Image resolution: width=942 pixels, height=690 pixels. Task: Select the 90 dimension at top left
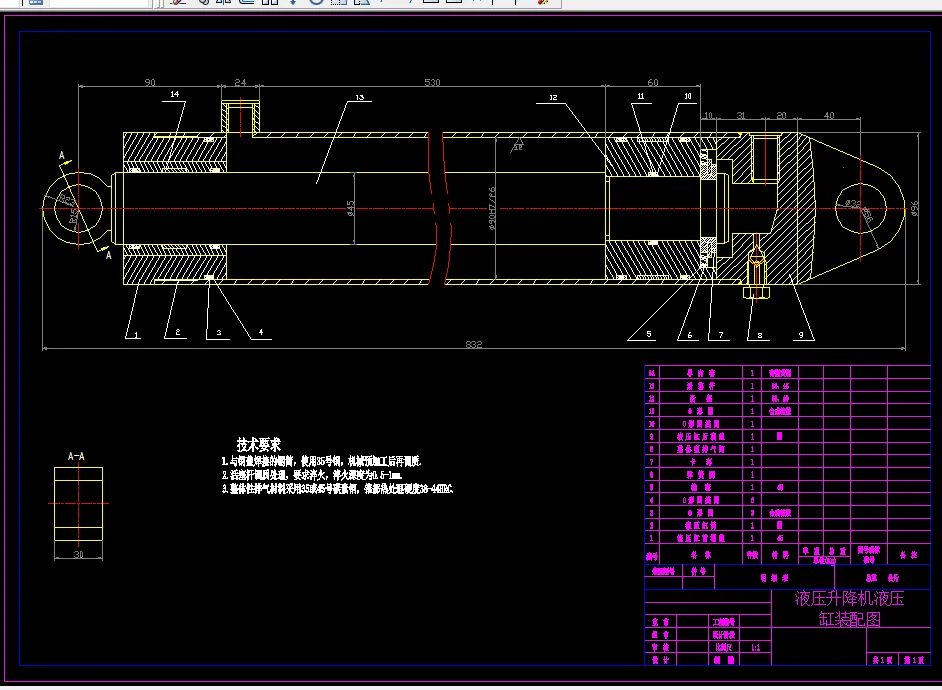point(150,82)
